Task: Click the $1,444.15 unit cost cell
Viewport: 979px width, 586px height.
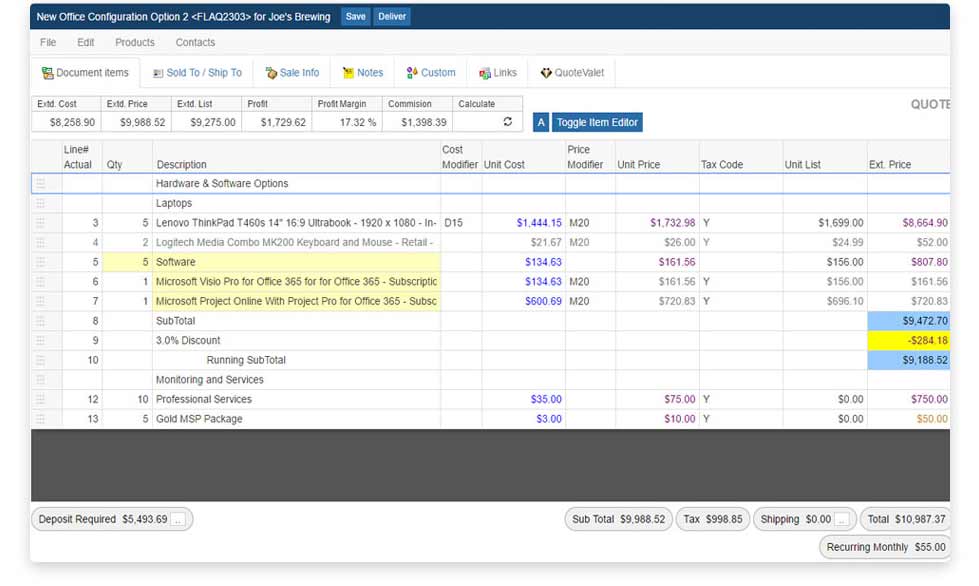Action: click(x=523, y=223)
